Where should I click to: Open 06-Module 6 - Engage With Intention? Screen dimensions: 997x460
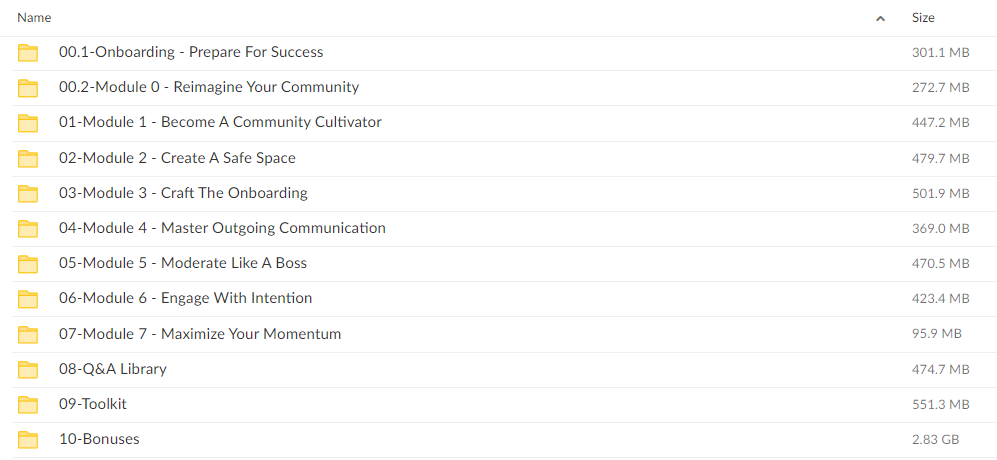pos(186,298)
